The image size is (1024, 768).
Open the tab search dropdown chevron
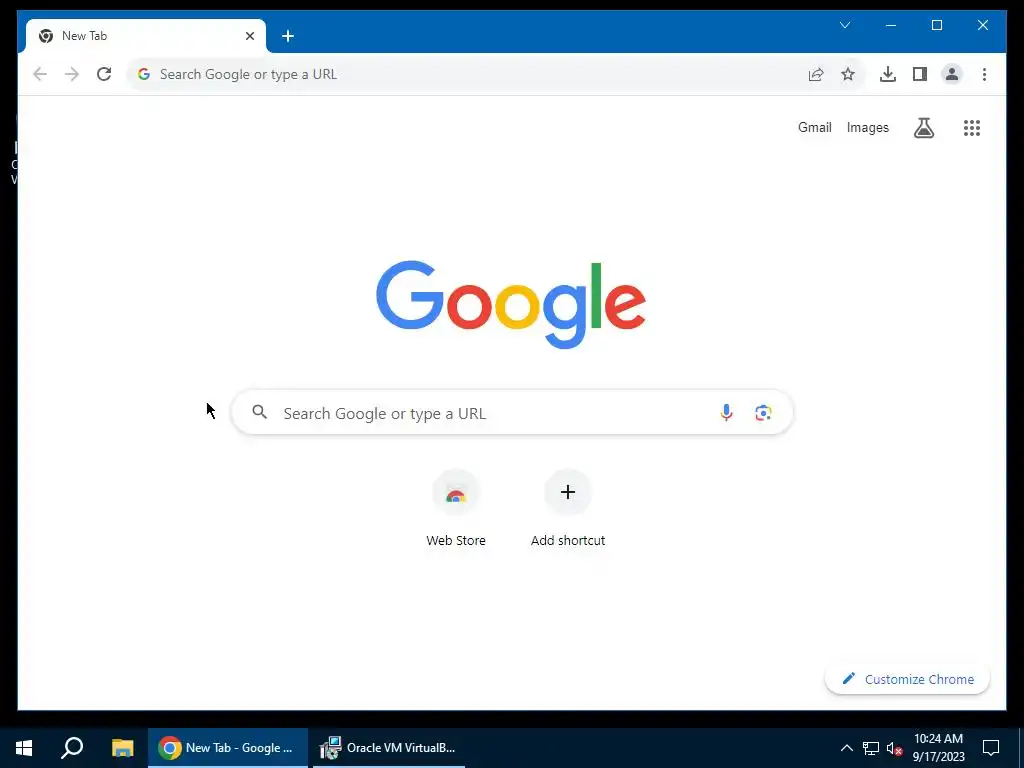click(x=845, y=25)
